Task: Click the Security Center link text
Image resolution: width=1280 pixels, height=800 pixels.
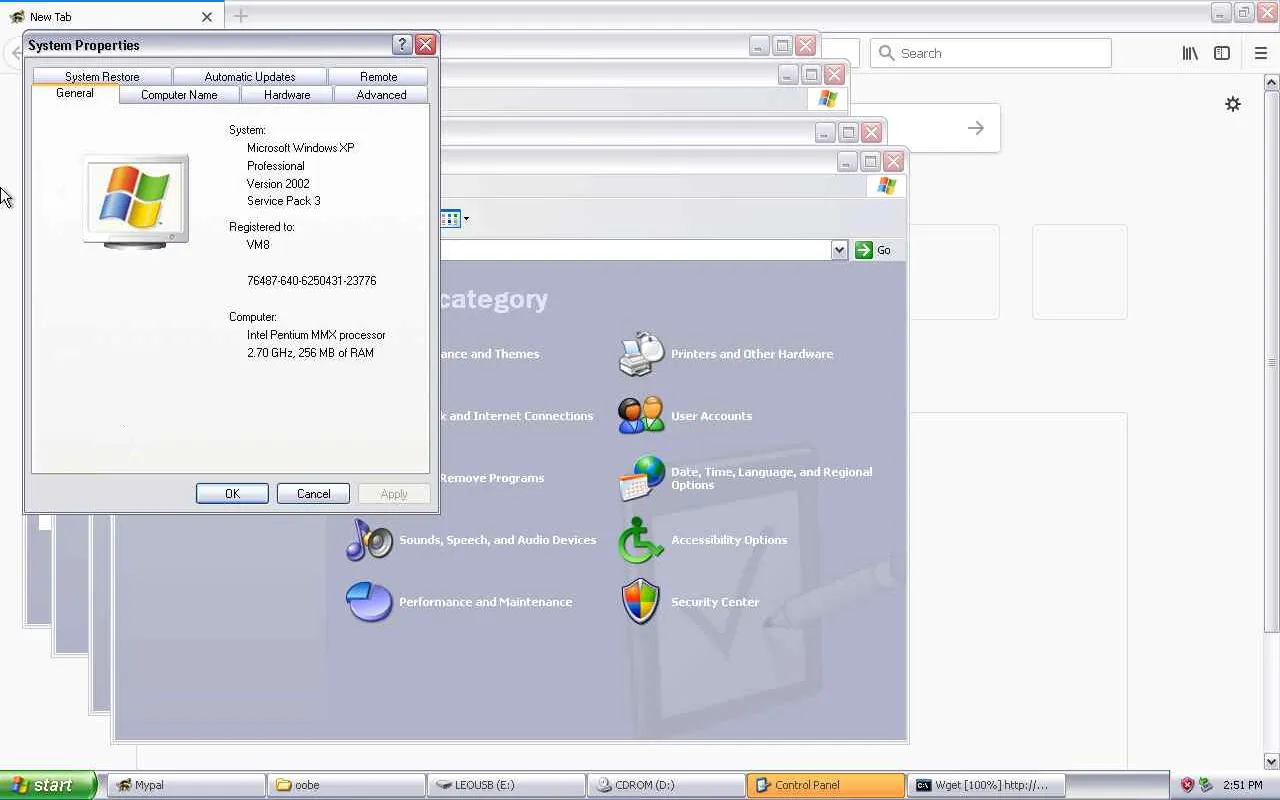Action: pyautogui.click(x=715, y=602)
